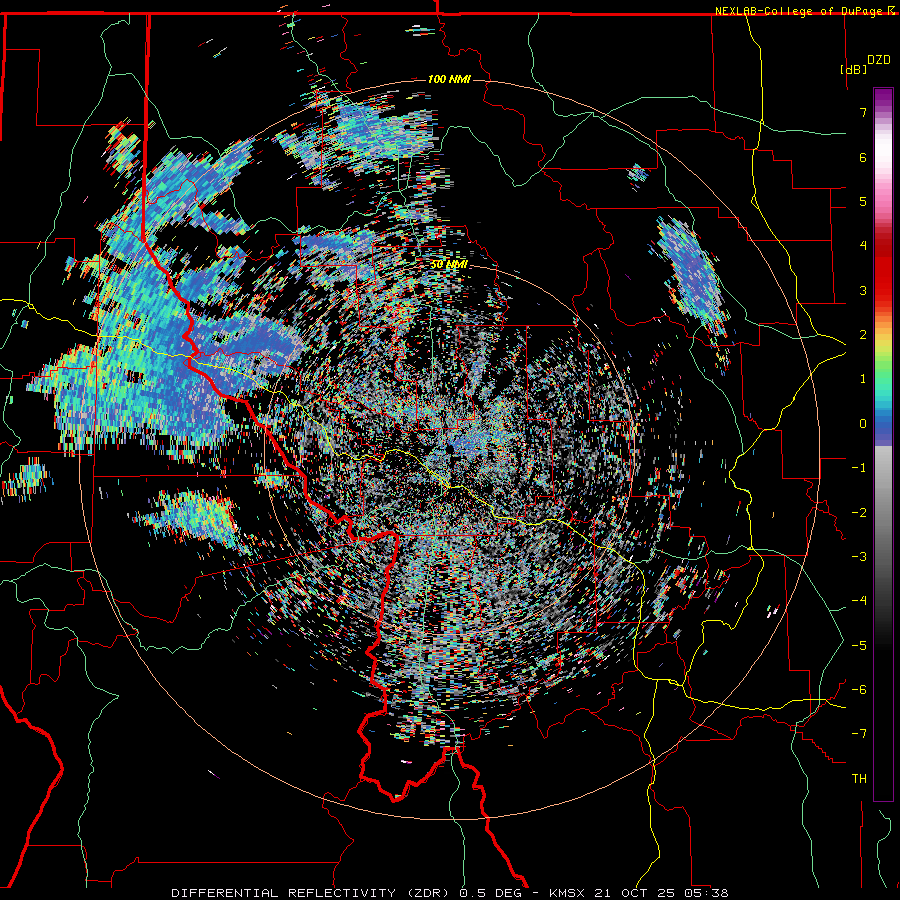Click the 5 value on color scale
Viewport: 900px width, 900px height.
863,201
